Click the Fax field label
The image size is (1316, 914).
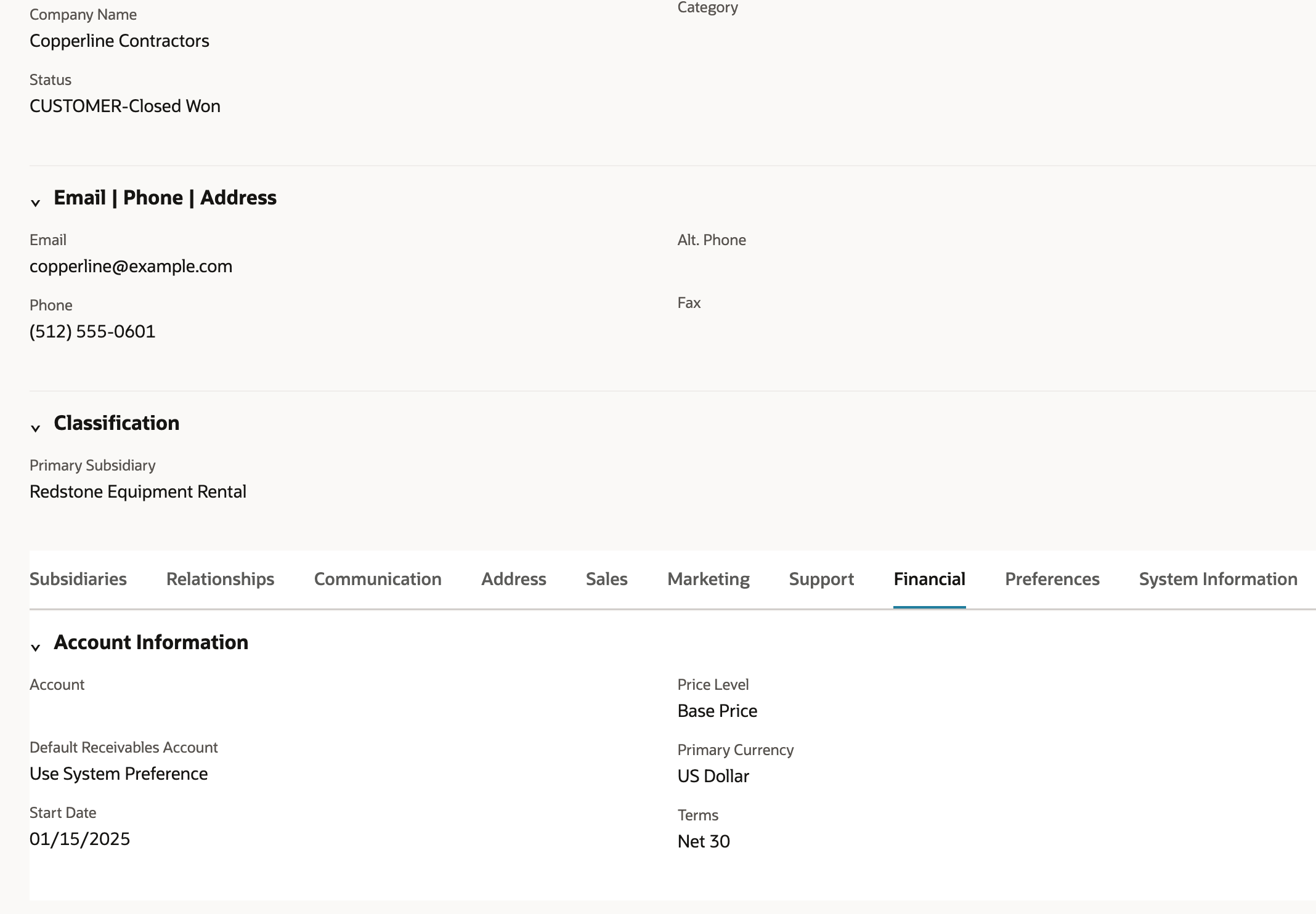pyautogui.click(x=689, y=302)
